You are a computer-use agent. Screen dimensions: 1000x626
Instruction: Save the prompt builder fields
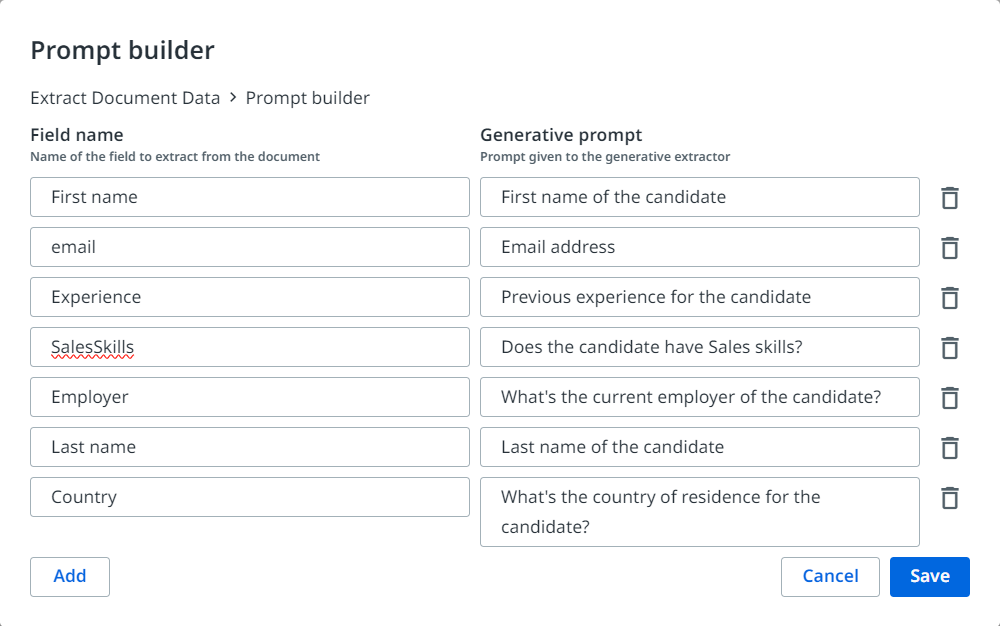(929, 576)
